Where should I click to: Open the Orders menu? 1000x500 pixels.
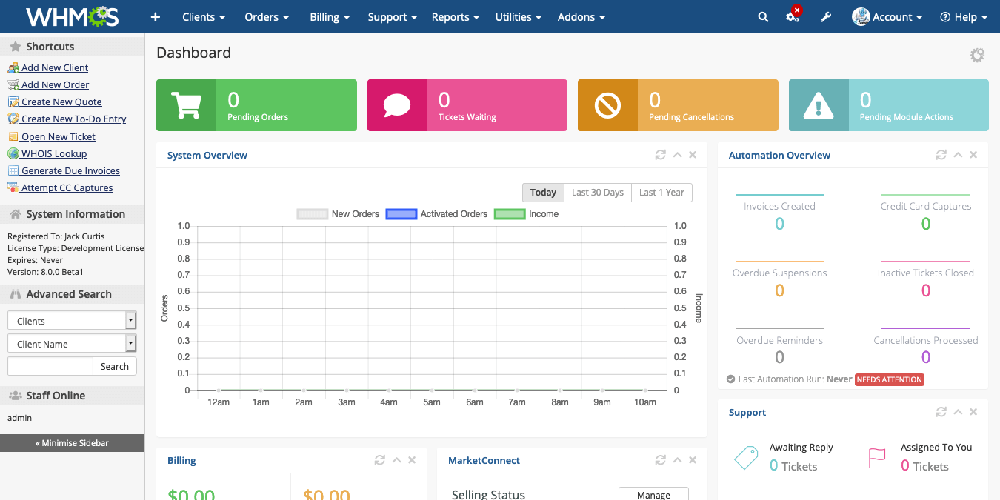[267, 17]
